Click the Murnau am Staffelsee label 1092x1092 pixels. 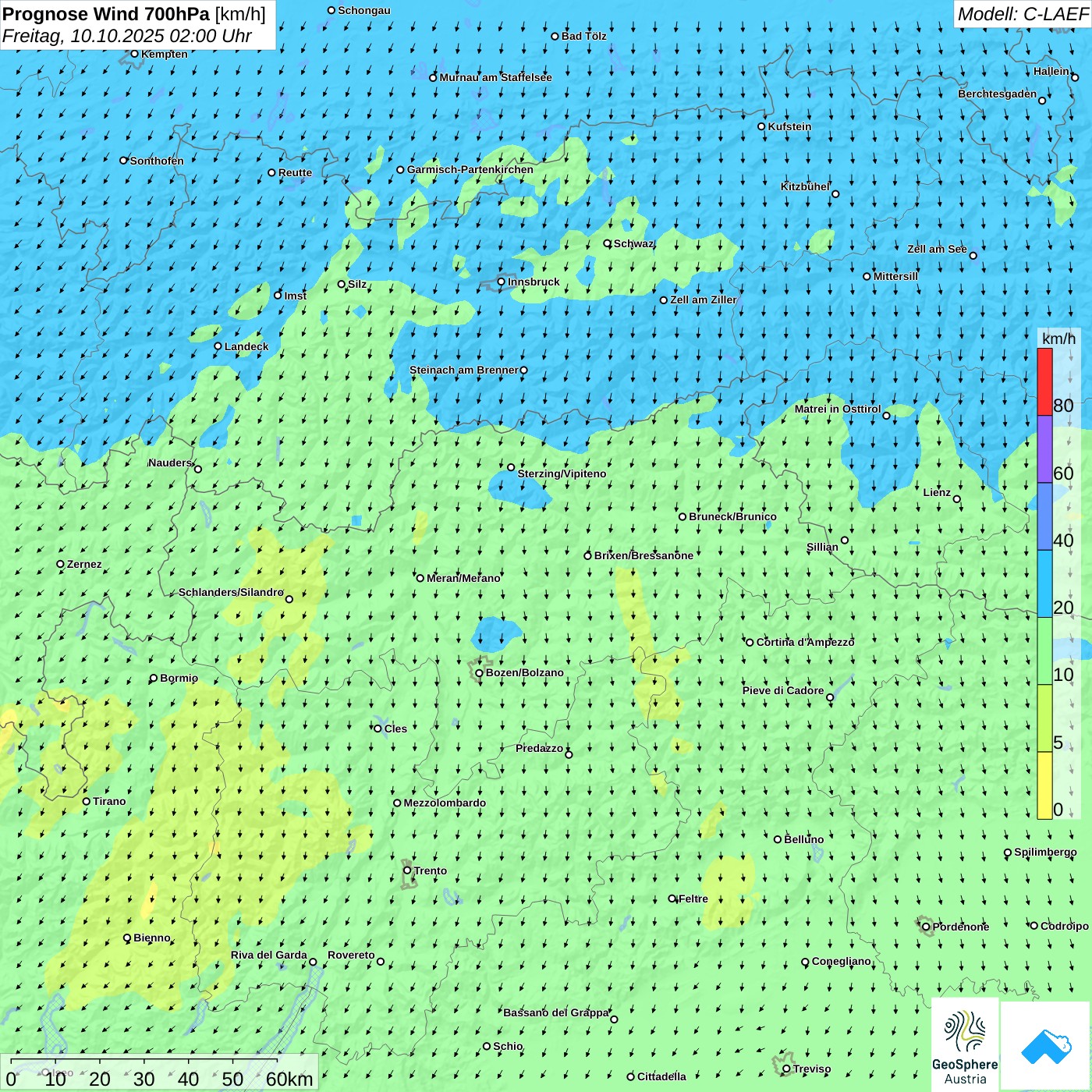click(495, 77)
